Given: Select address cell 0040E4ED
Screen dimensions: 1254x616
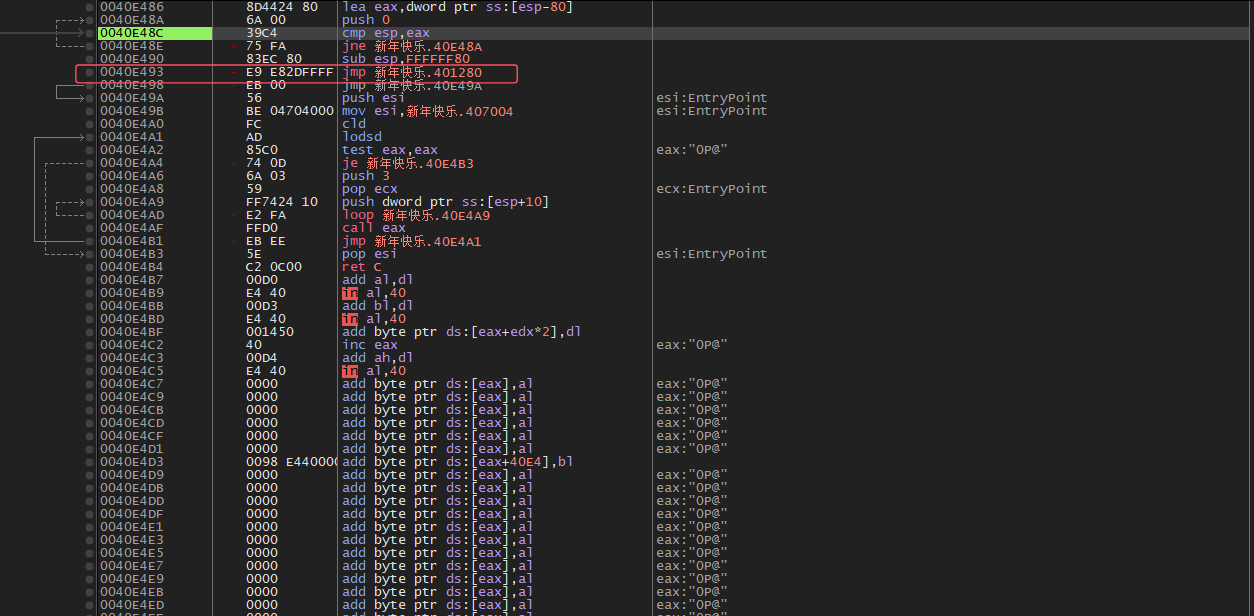Looking at the screenshot, I should [131, 605].
